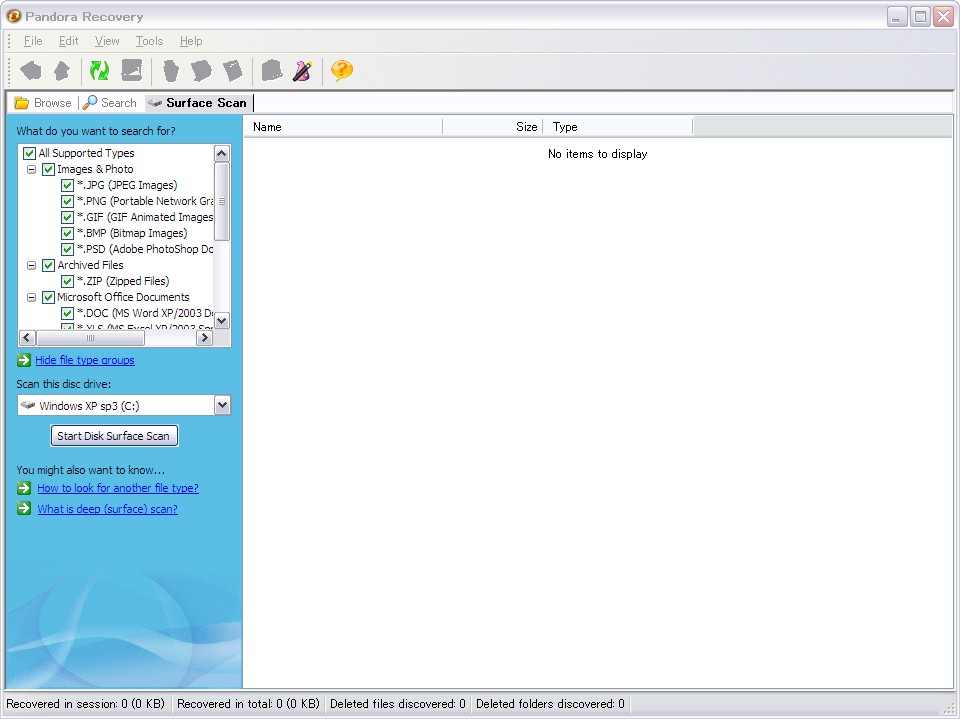Viewport: 960px width, 719px height.
Task: Select the Surface Scan tab
Action: [198, 103]
